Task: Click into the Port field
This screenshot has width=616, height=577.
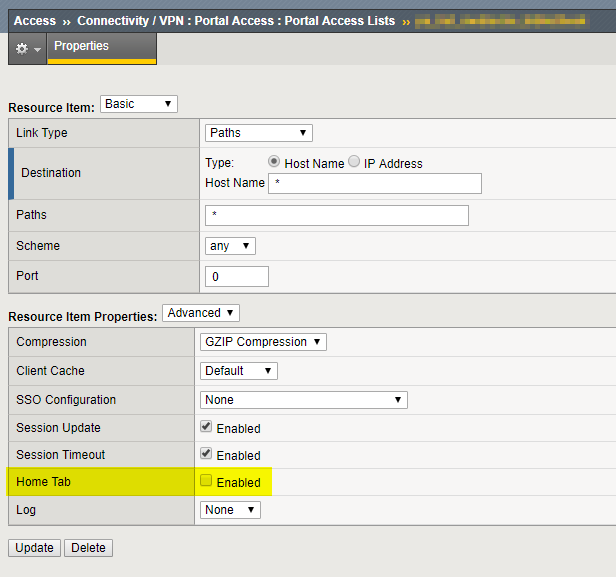Action: point(237,276)
